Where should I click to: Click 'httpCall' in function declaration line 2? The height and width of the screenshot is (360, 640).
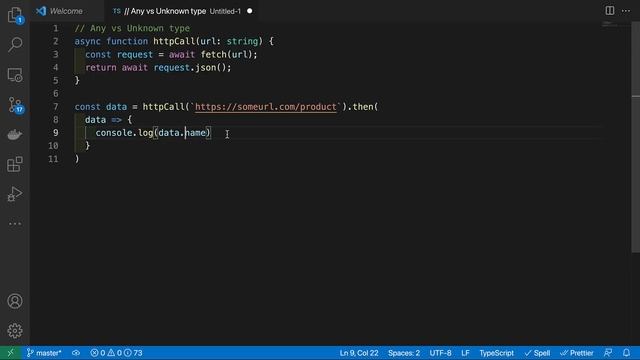(x=174, y=41)
